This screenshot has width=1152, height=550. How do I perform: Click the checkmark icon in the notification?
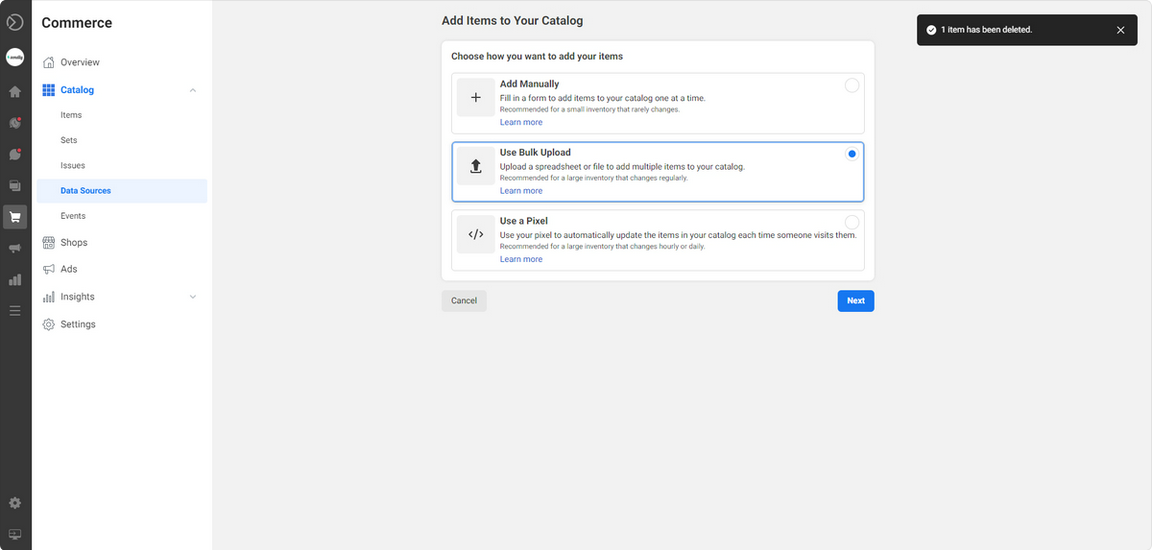click(931, 30)
